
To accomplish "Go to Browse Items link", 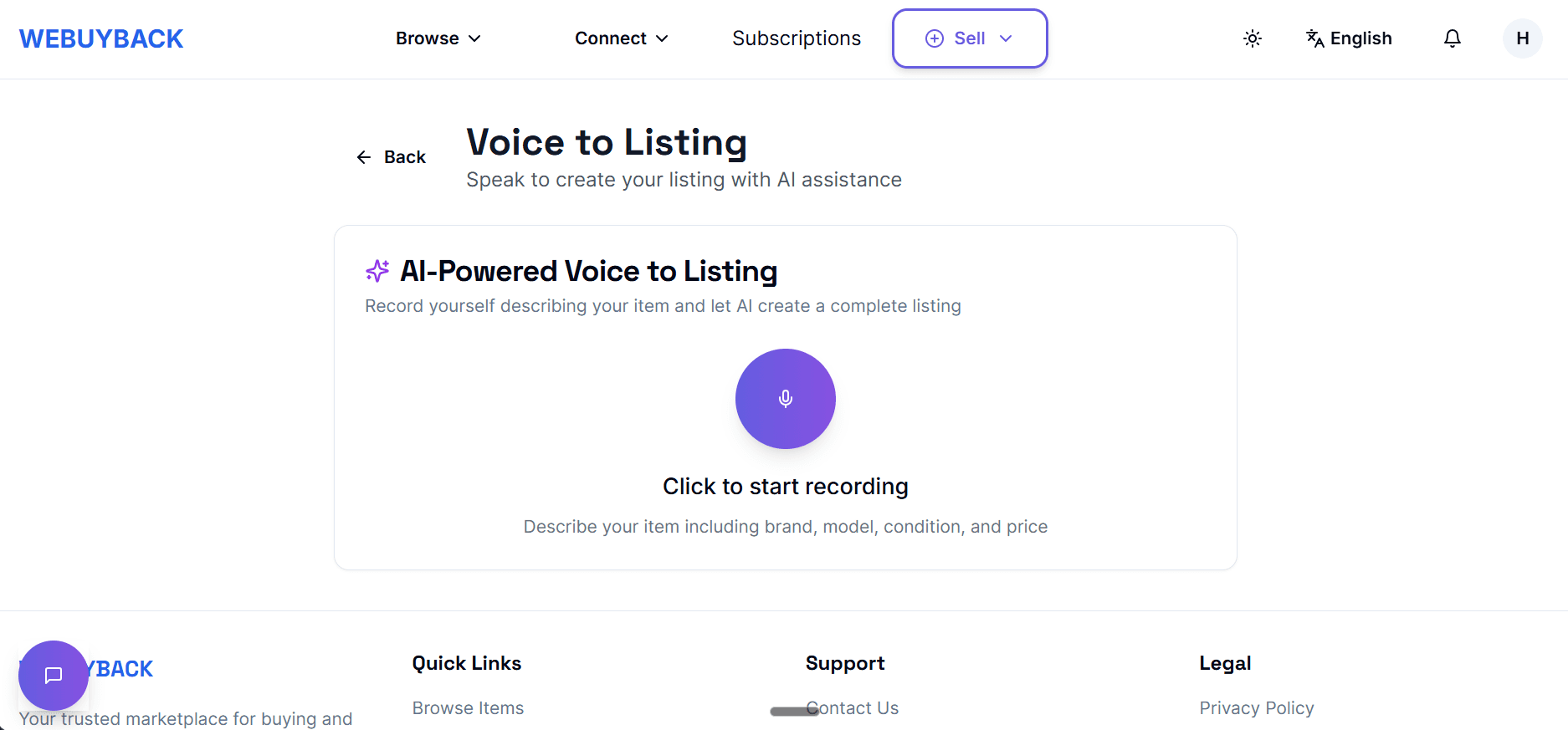I will (x=468, y=708).
